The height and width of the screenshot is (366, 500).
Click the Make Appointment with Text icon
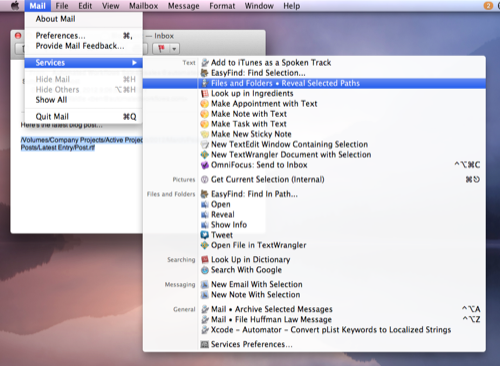point(205,104)
